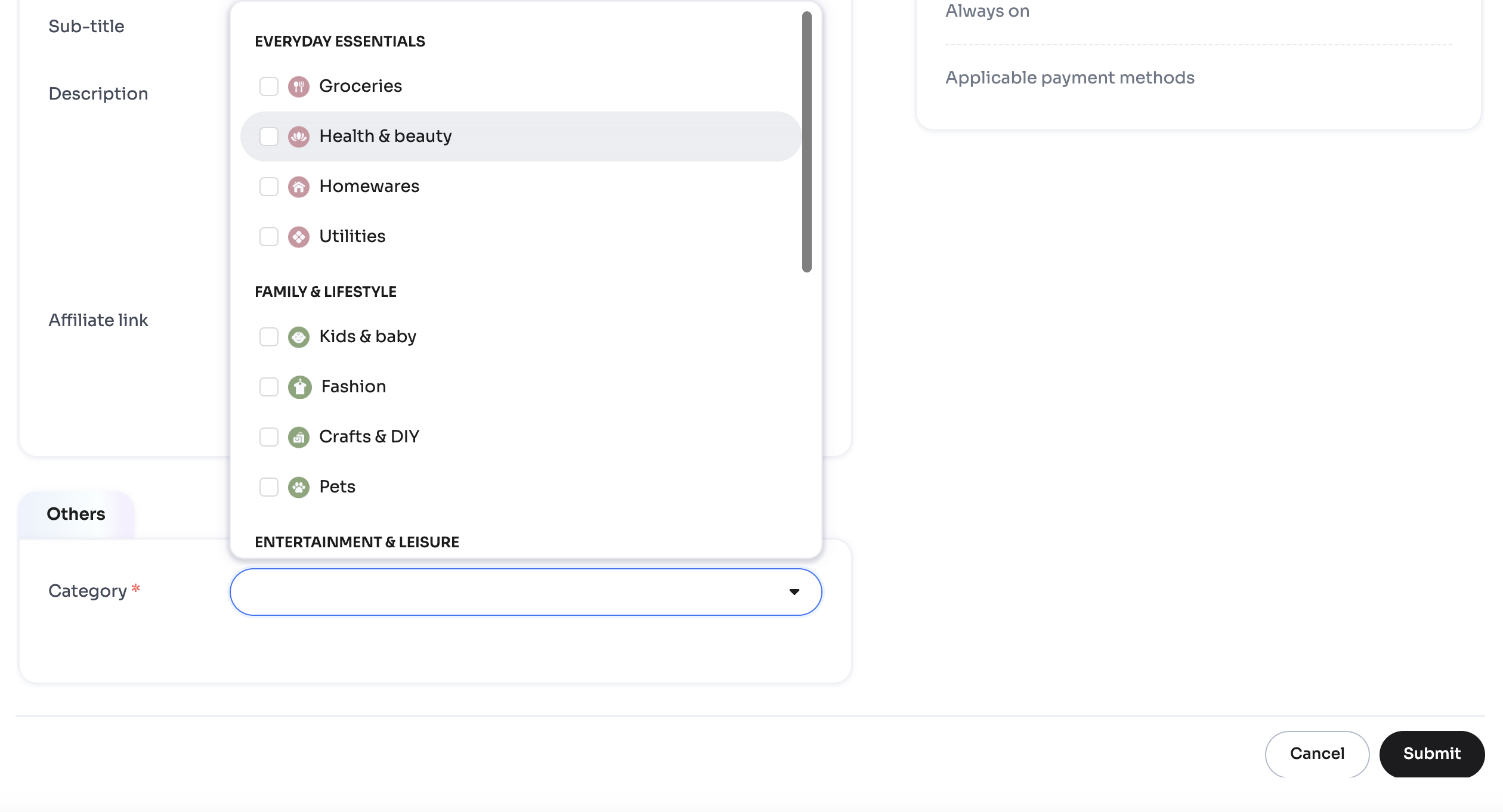Viewport: 1503px width, 812px height.
Task: Choose the Fashion option label
Action: pos(353,387)
